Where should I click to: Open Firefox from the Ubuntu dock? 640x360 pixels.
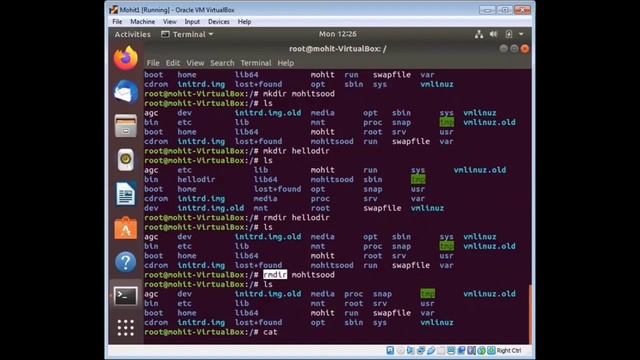126,58
